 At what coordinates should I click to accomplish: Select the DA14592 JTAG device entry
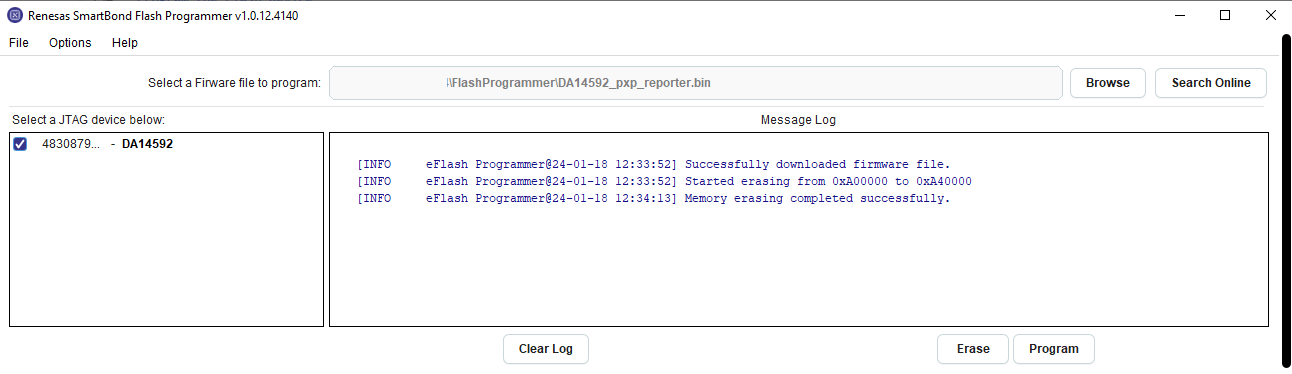point(107,144)
